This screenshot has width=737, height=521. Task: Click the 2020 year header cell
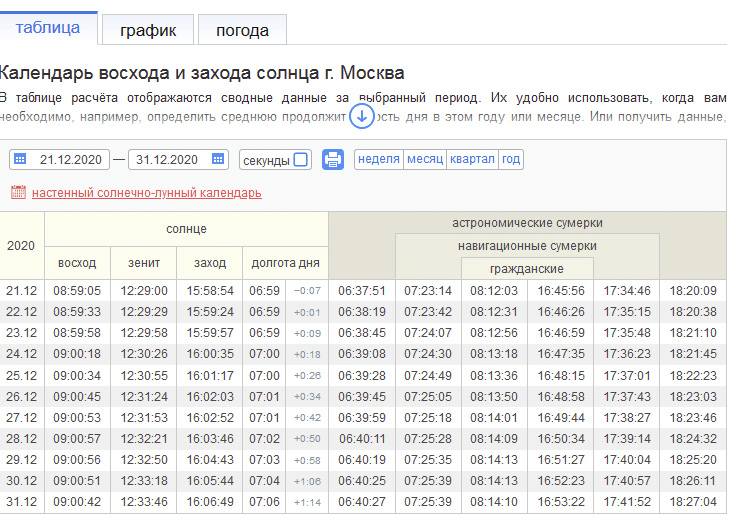click(21, 245)
